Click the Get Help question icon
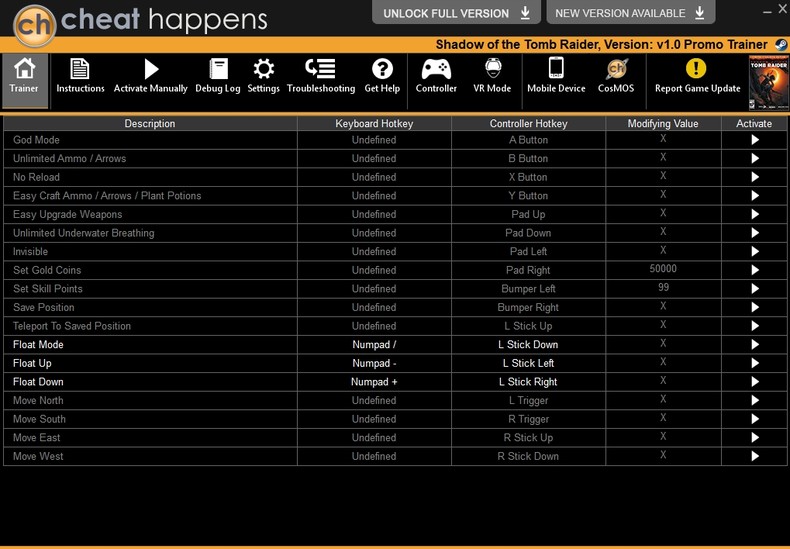 pos(382,69)
